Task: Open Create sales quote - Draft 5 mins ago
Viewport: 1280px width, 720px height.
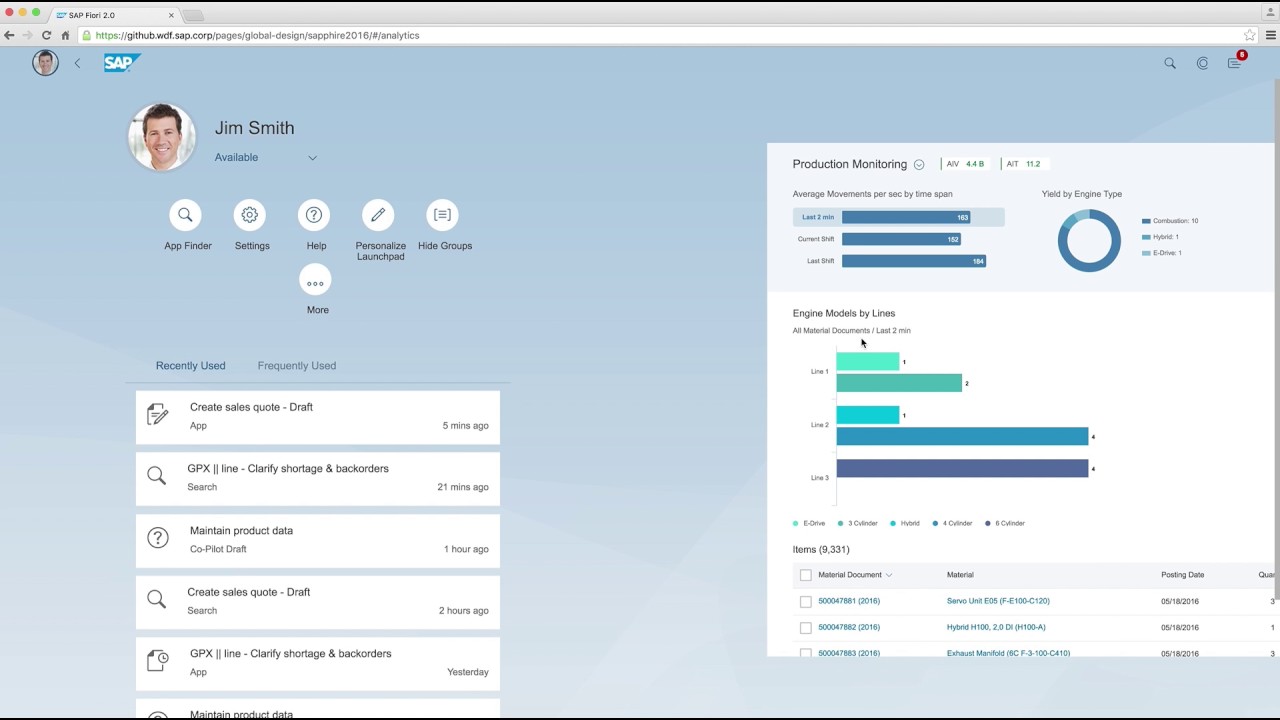Action: tap(318, 416)
